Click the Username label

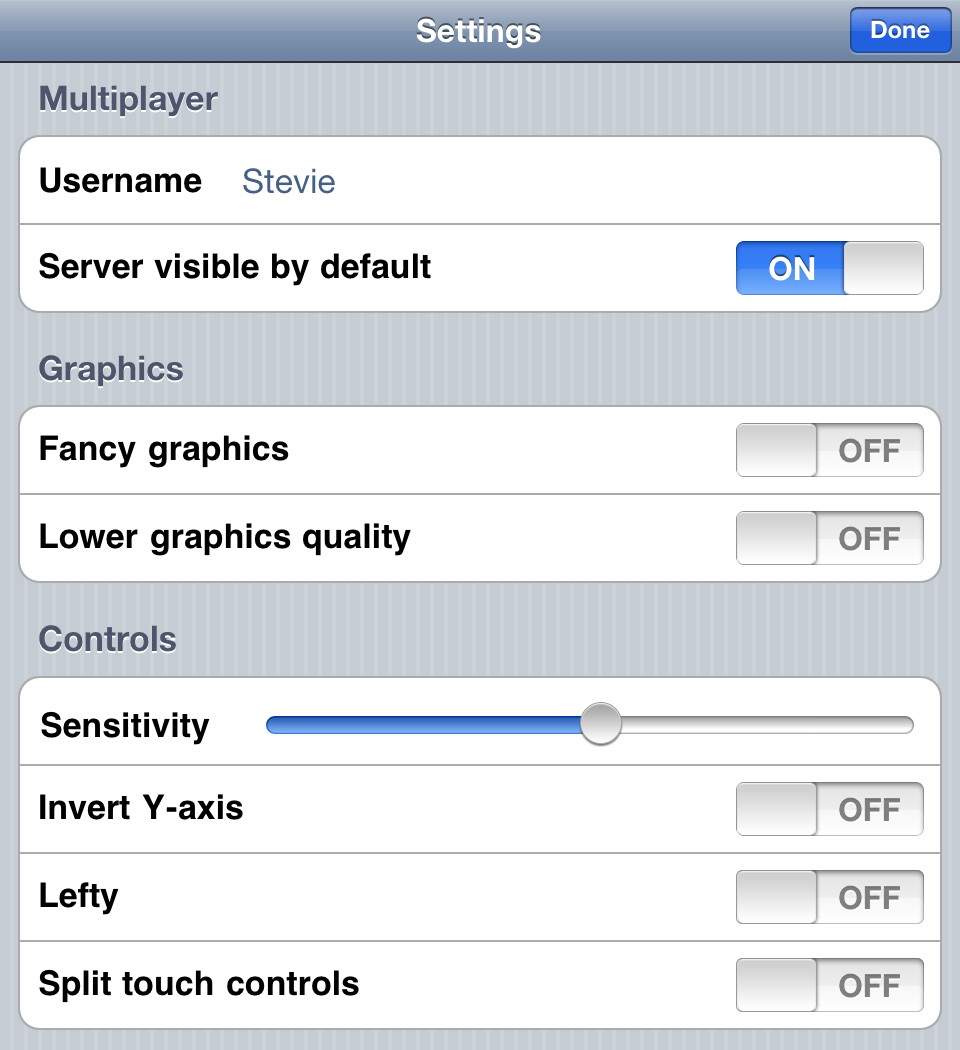120,181
